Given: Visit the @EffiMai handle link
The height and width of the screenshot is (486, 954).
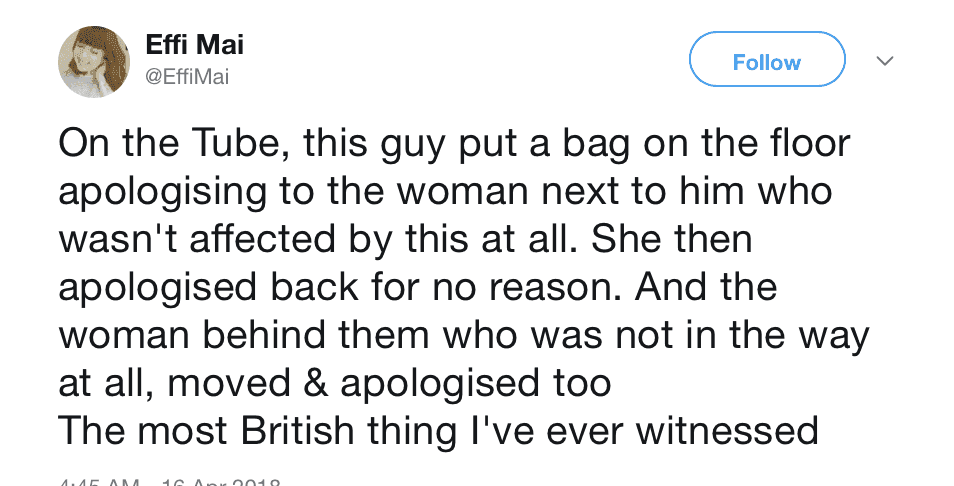Looking at the screenshot, I should (187, 78).
